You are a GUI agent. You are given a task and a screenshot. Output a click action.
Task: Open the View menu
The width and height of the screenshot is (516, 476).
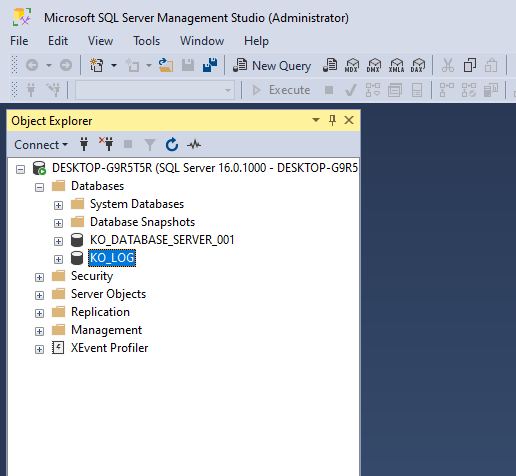pos(100,41)
